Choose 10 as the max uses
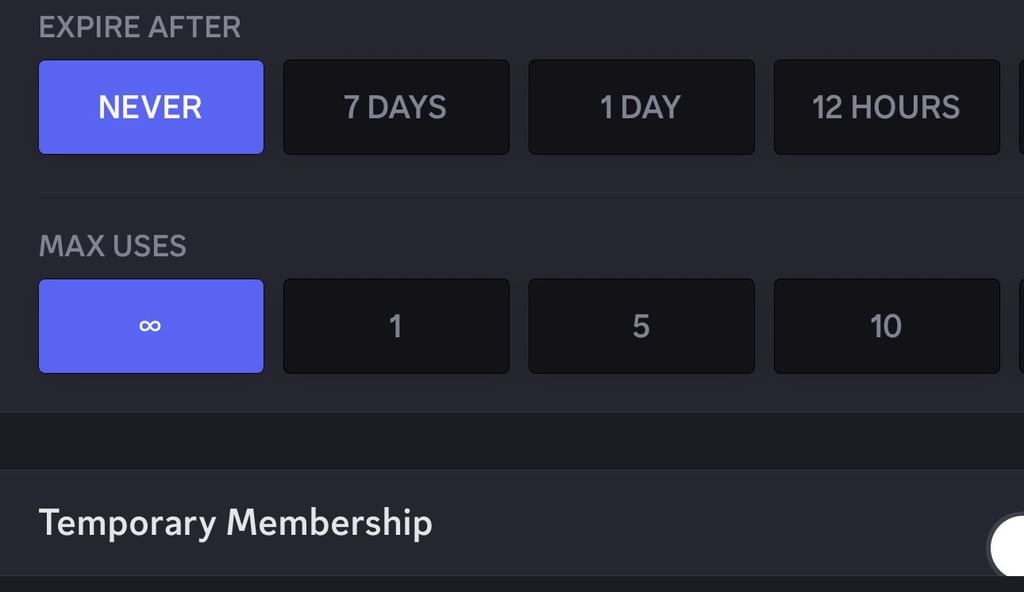This screenshot has height=592, width=1024. pyautogui.click(x=886, y=326)
